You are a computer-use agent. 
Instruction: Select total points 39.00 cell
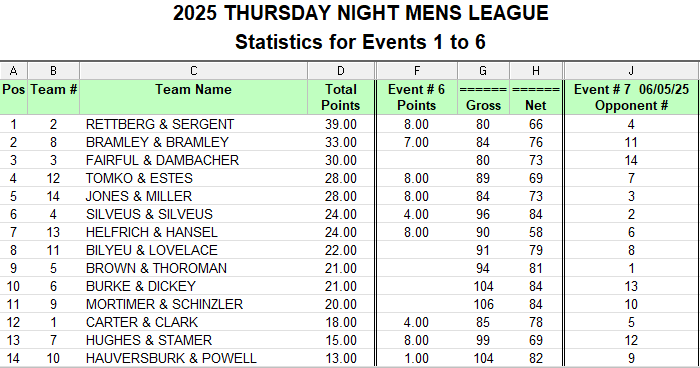click(x=341, y=124)
